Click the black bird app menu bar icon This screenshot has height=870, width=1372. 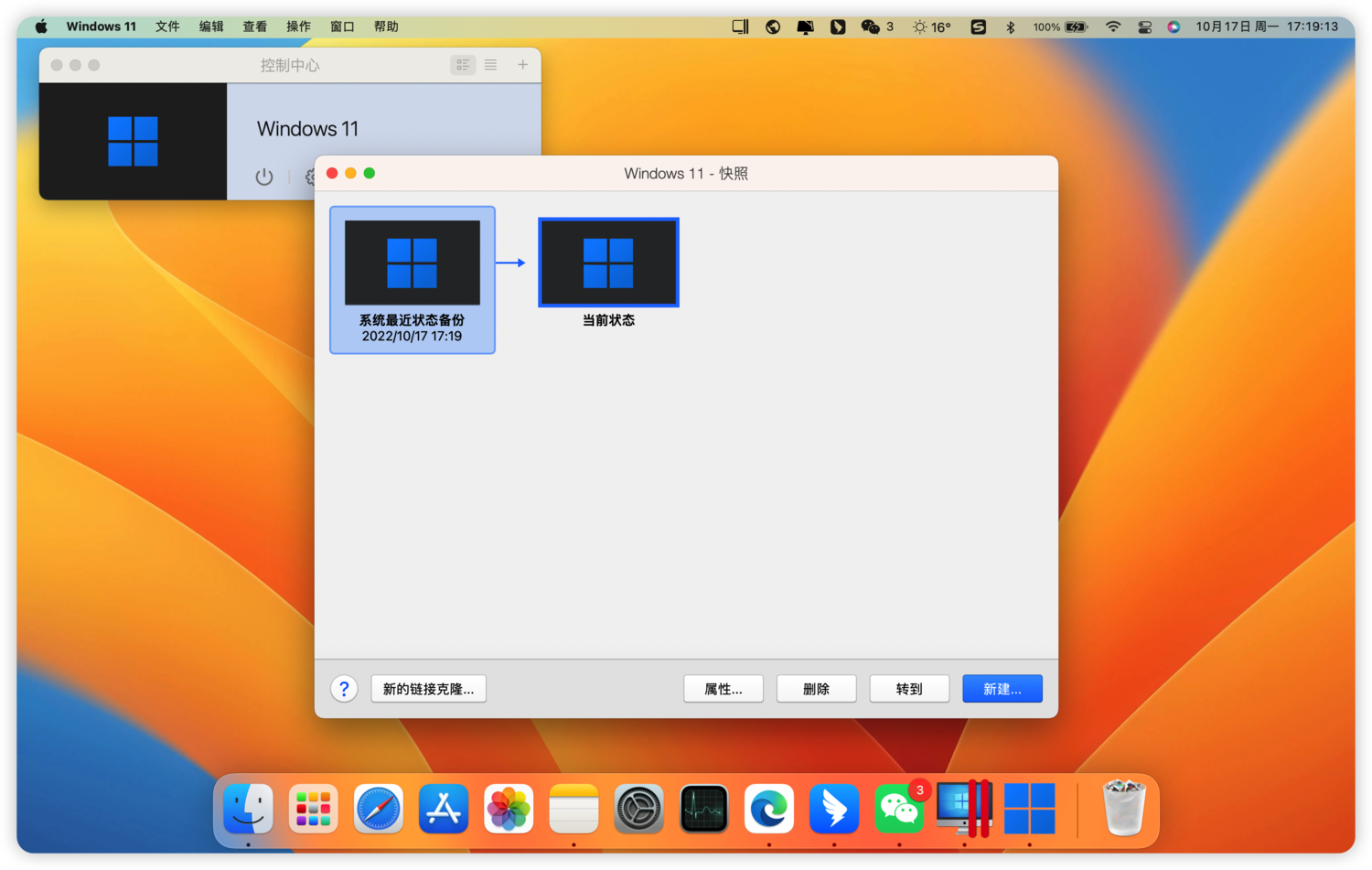[x=837, y=27]
